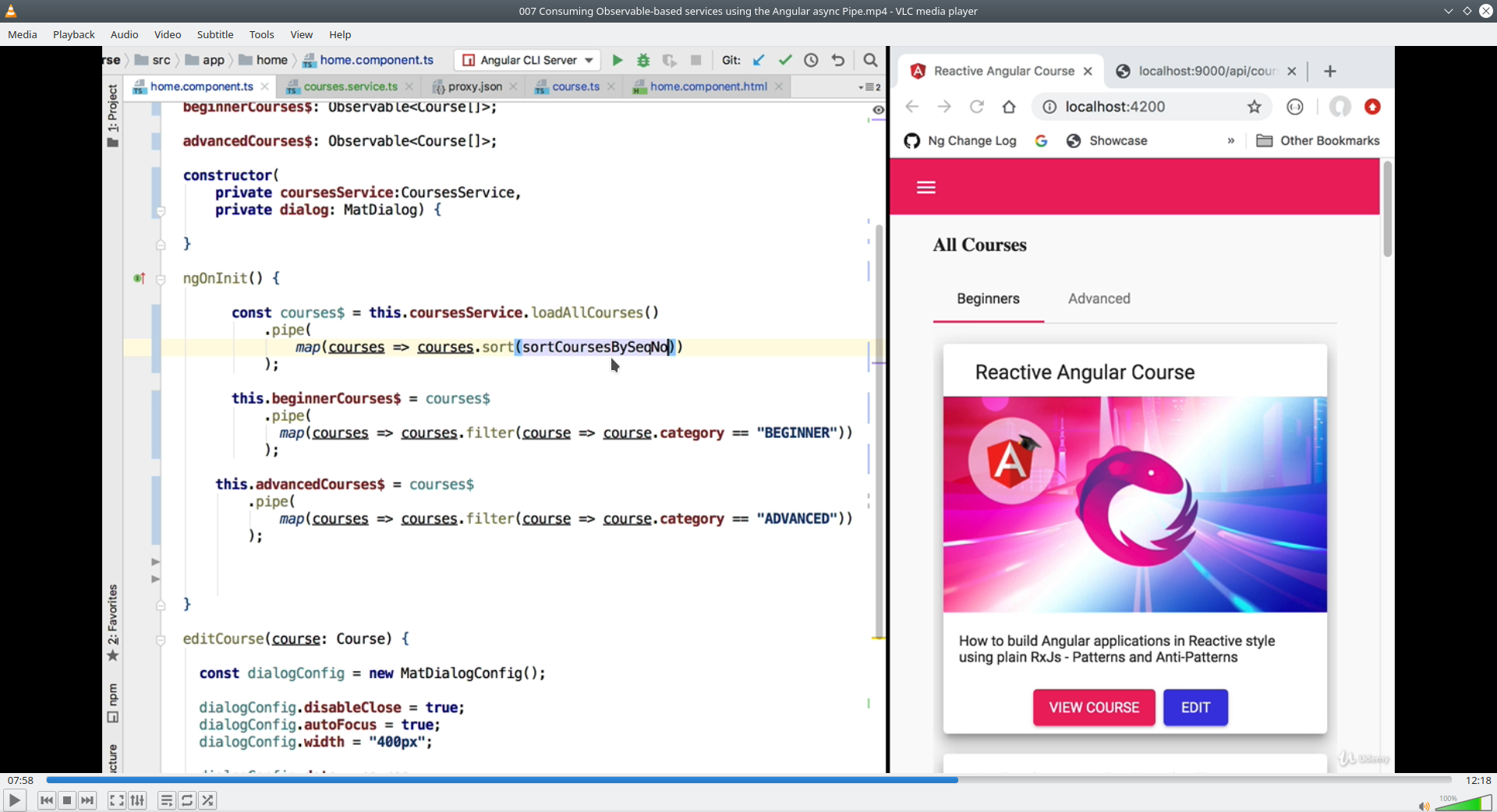Show hidden editor tabs list
Screen dimensions: 1497x812
(870, 87)
